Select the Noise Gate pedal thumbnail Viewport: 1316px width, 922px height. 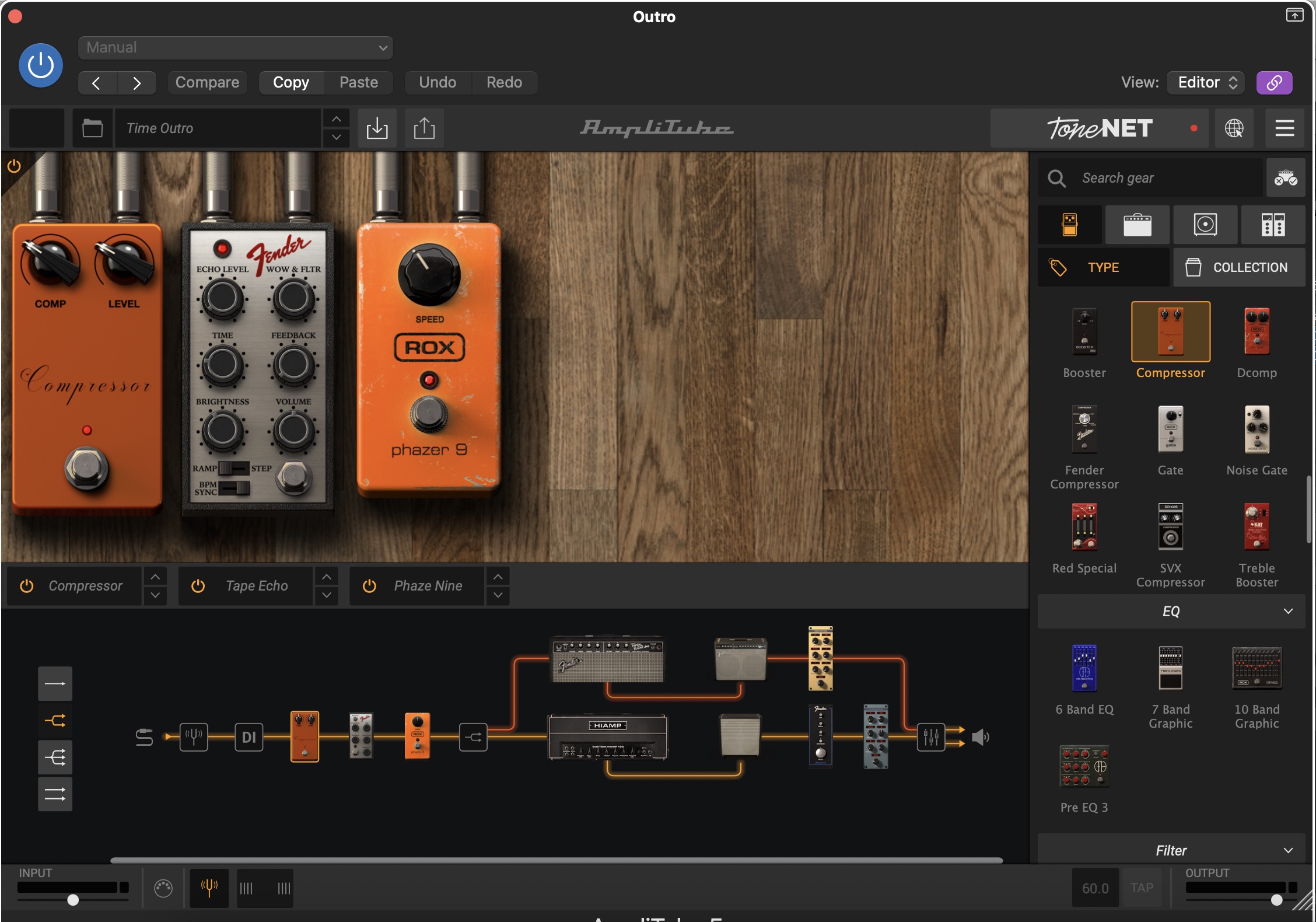[1257, 429]
